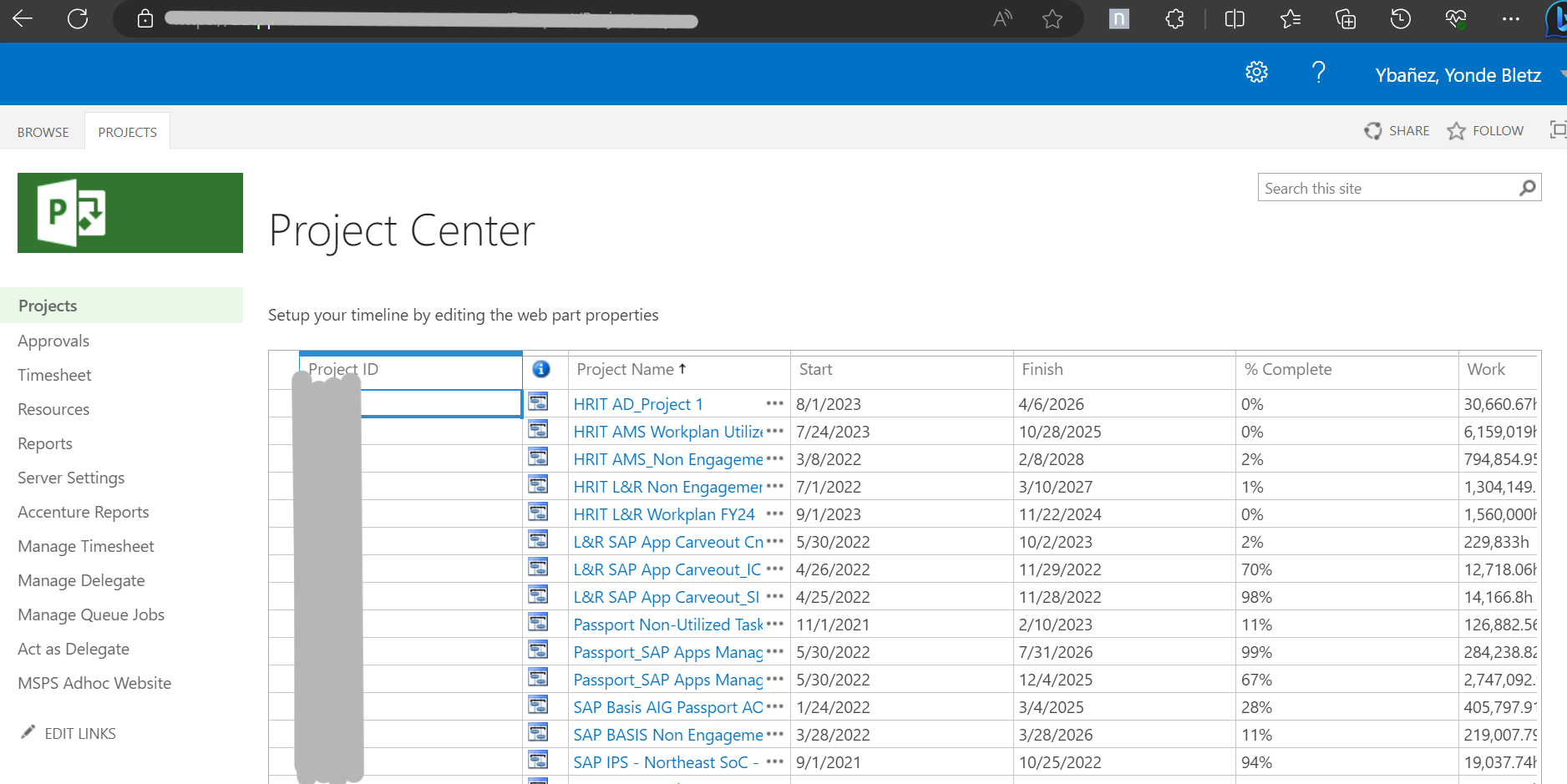Click EDIT LINKS in the sidebar
Viewport: 1567px width, 784px height.
click(68, 733)
